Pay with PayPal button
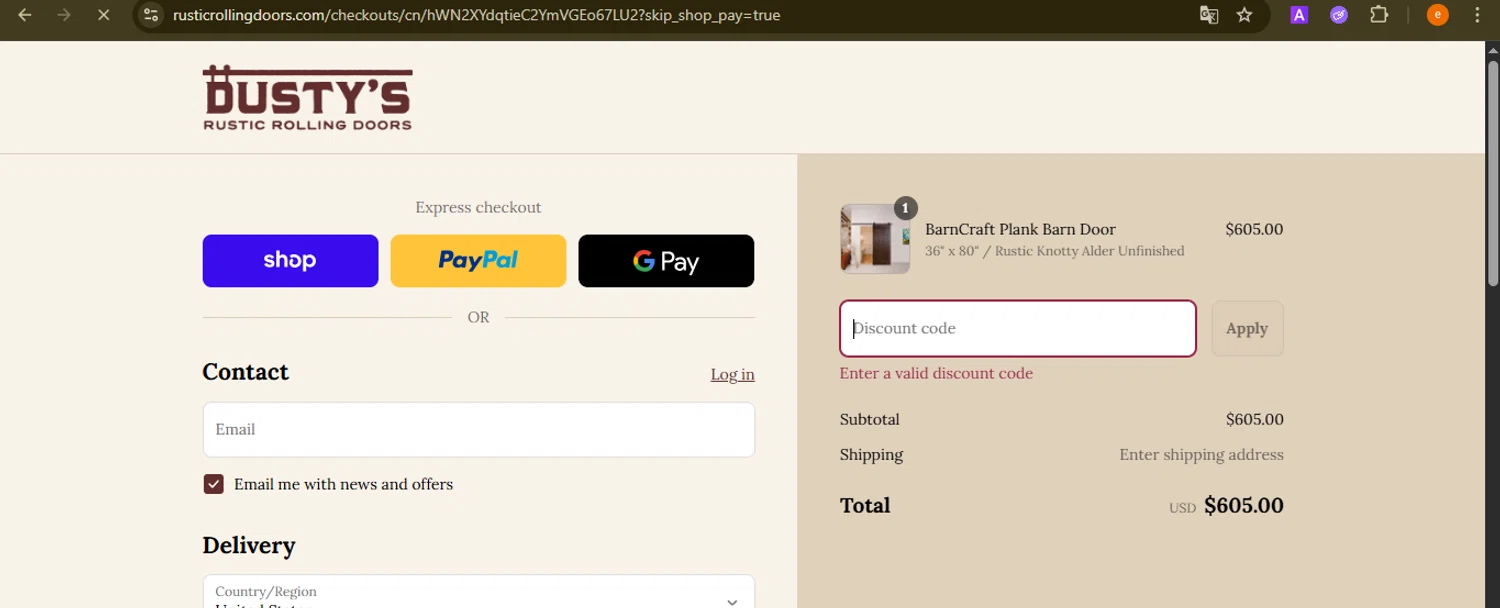The height and width of the screenshot is (608, 1500). pyautogui.click(x=478, y=261)
